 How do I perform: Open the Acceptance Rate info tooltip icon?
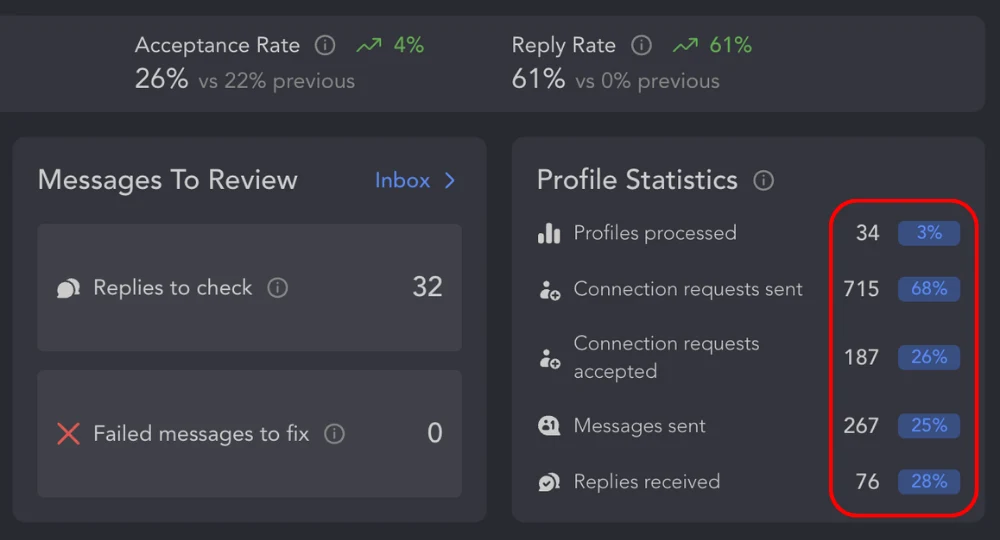(x=325, y=45)
